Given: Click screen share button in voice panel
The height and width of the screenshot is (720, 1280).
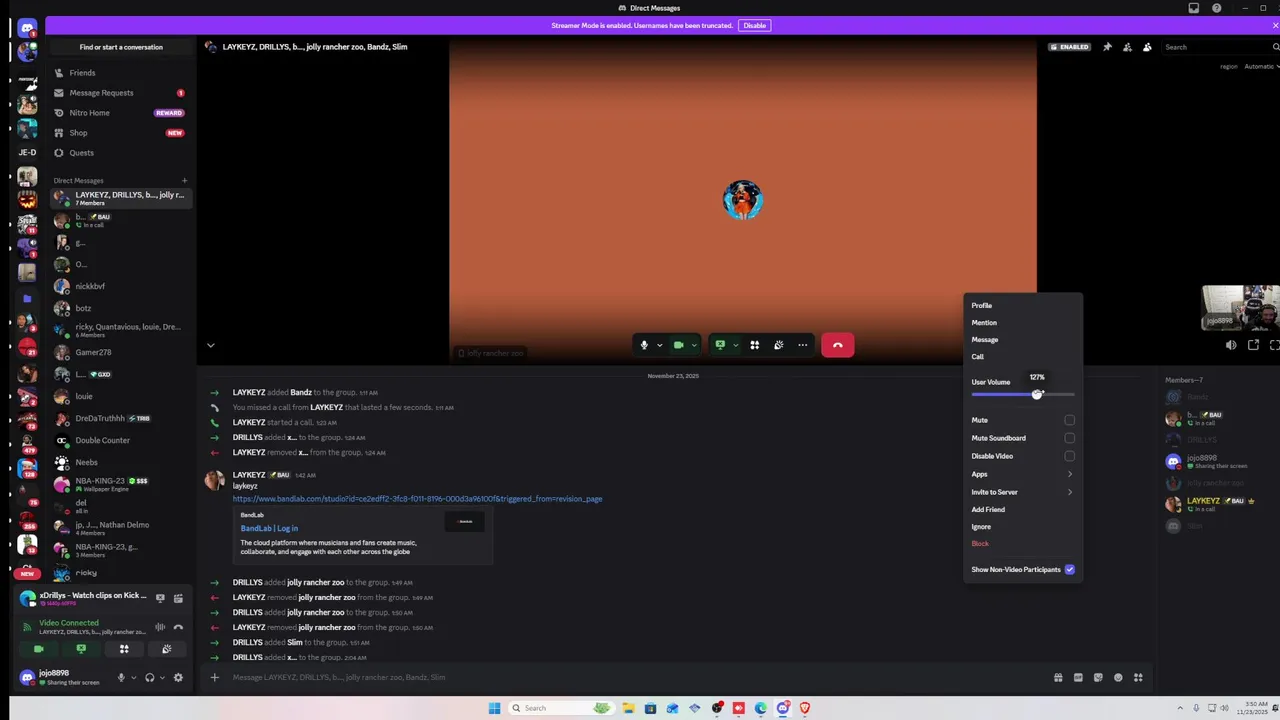Looking at the screenshot, I should [x=81, y=649].
